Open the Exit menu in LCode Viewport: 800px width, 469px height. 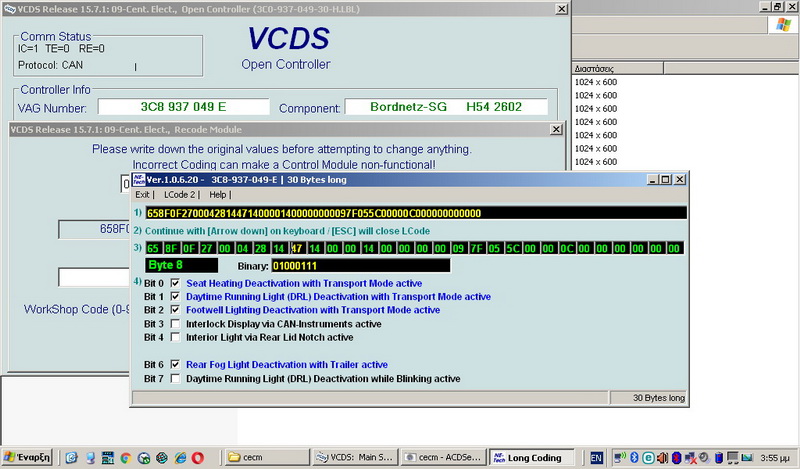click(142, 194)
